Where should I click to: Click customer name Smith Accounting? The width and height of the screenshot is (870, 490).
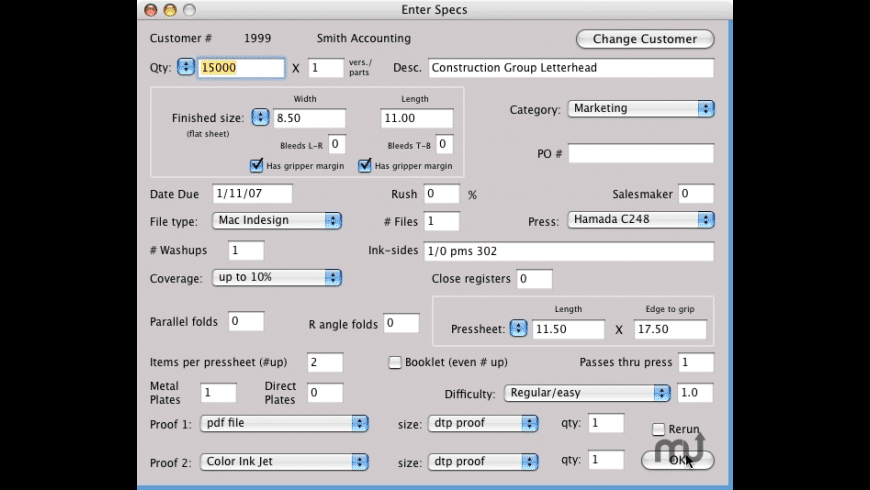(364, 38)
